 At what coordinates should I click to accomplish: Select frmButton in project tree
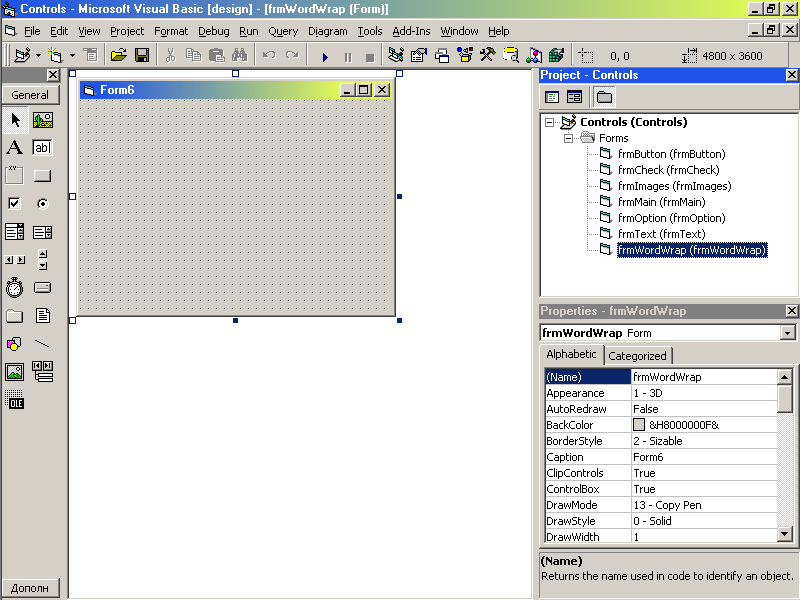pos(671,154)
